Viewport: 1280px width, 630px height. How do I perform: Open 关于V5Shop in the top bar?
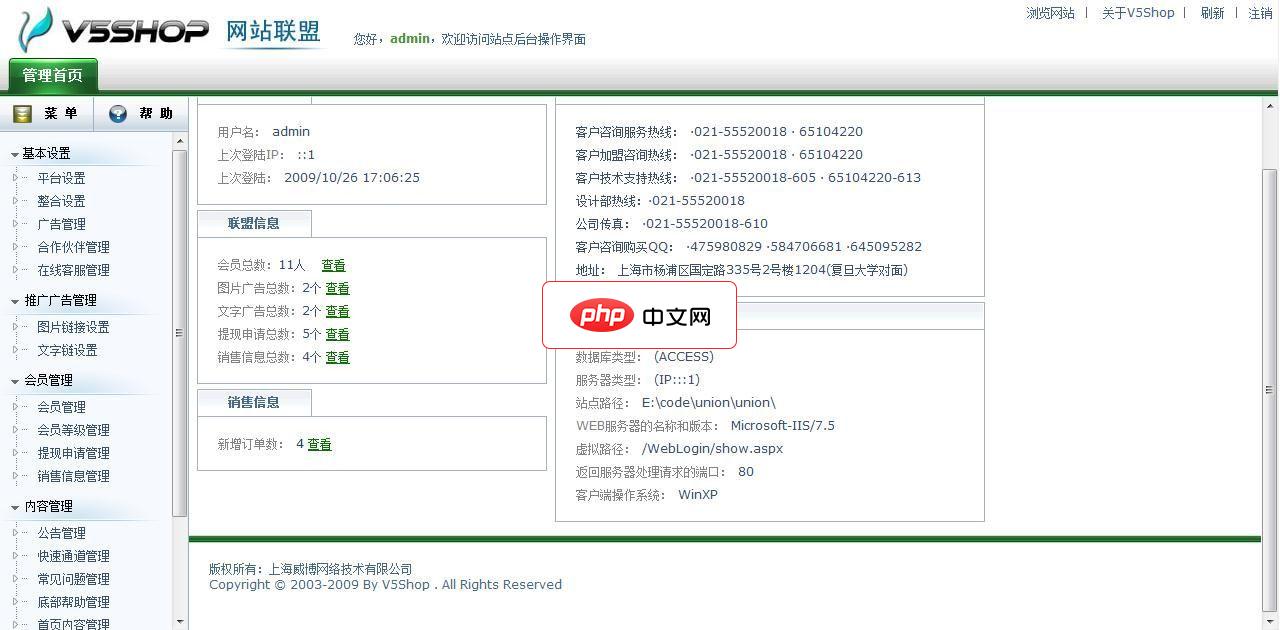1138,13
